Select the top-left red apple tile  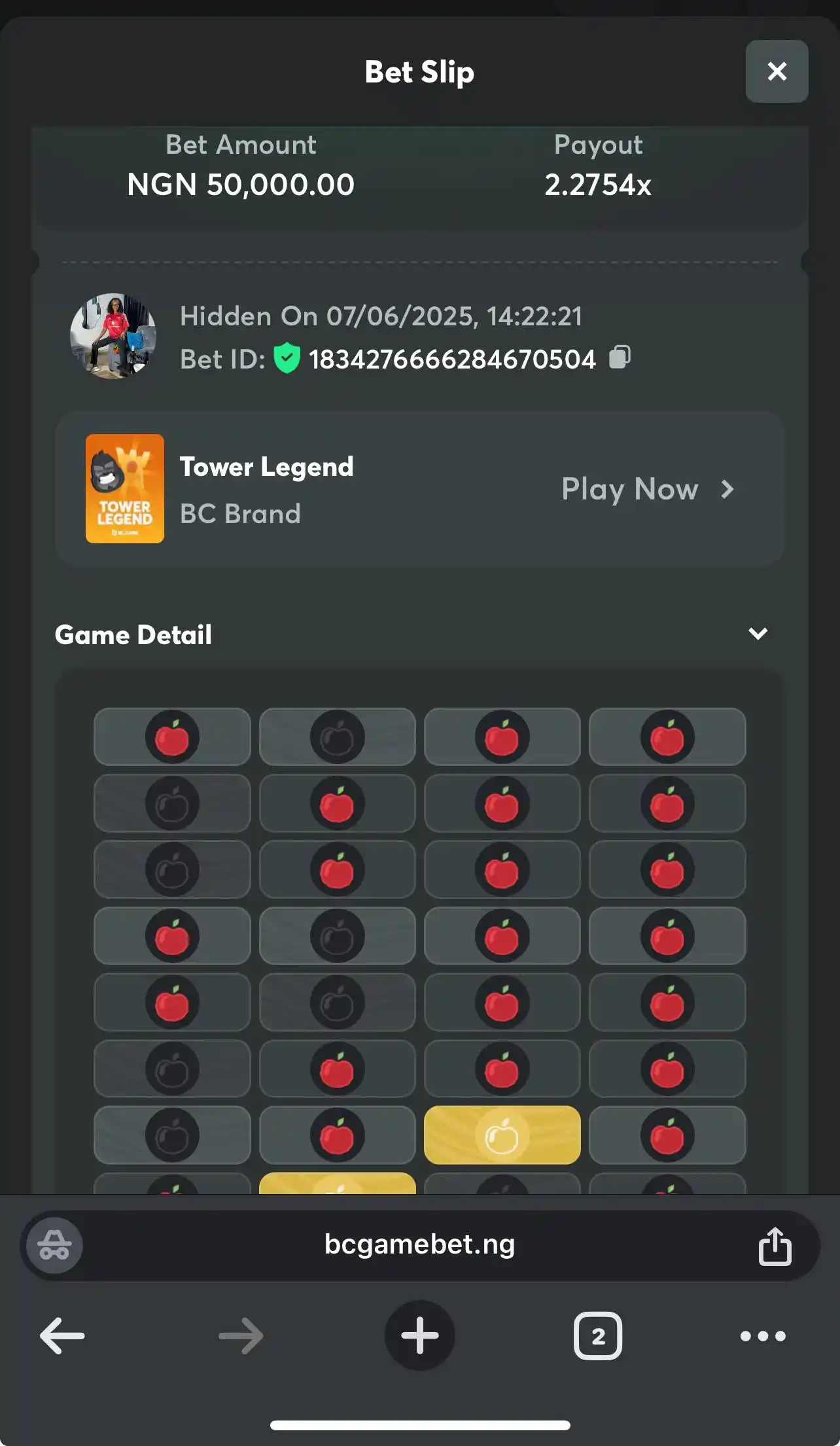[x=172, y=737]
